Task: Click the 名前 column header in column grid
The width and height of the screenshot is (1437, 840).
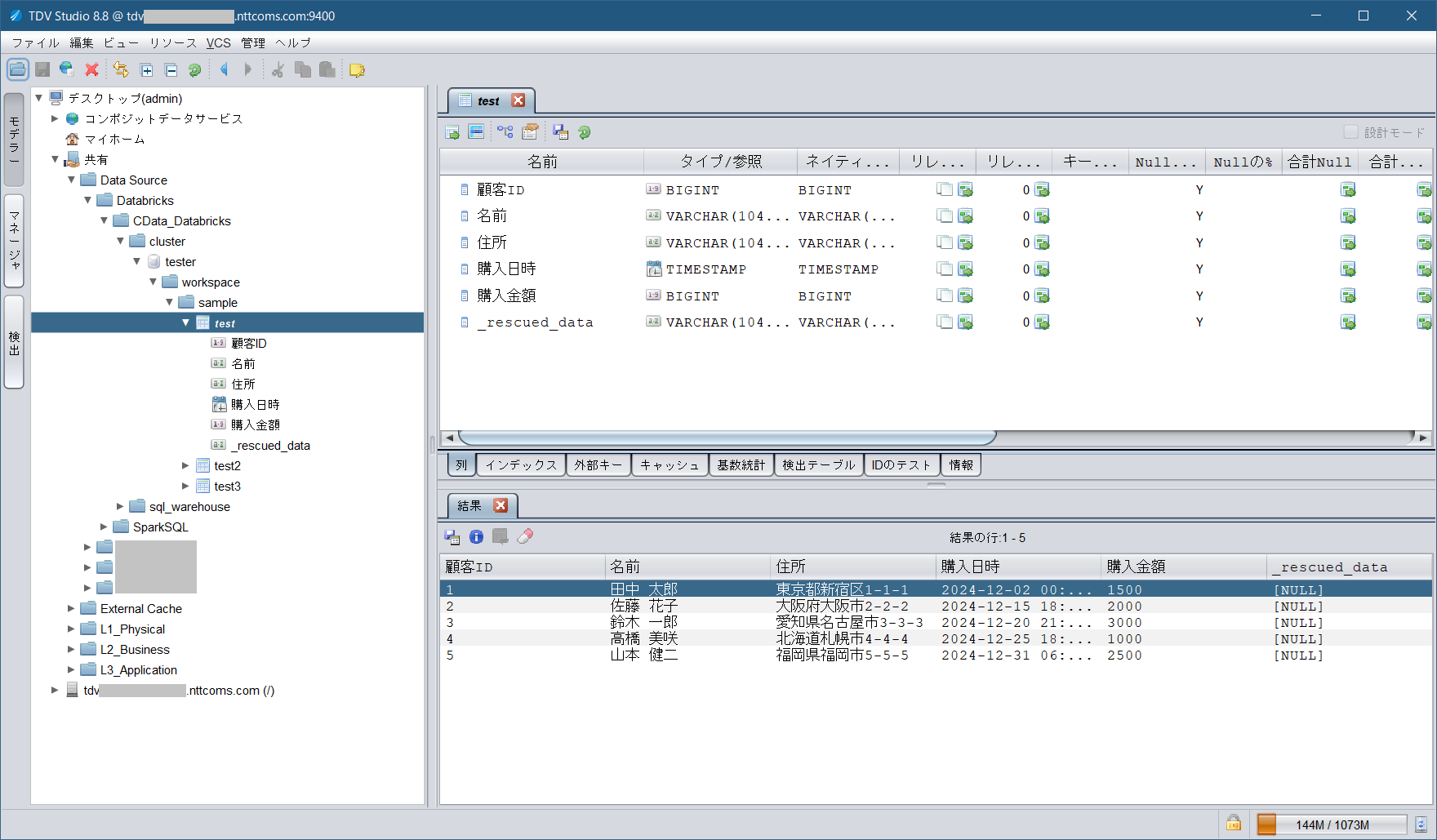Action: tap(542, 162)
